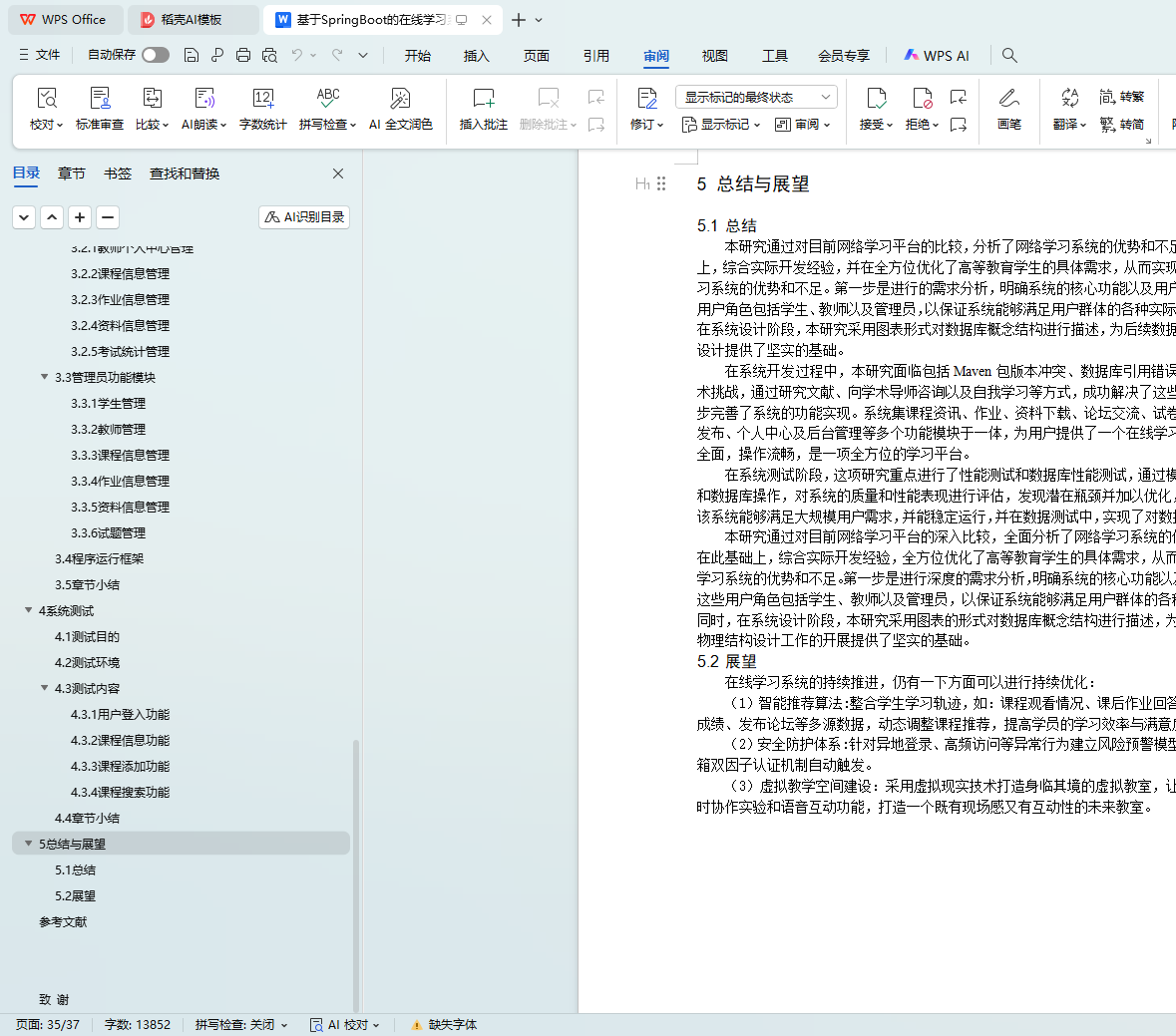Click the 校对 proofreading icon
The width and height of the screenshot is (1176, 1036).
point(46,99)
